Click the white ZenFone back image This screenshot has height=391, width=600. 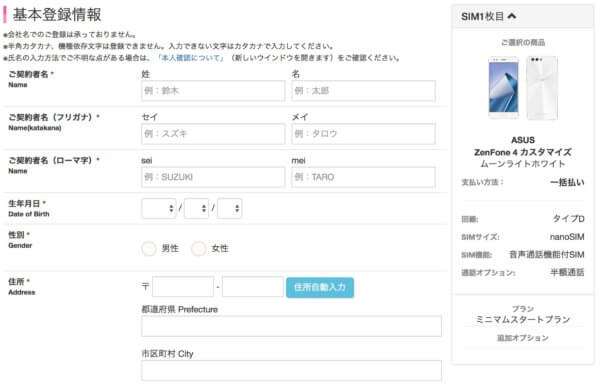(x=542, y=88)
